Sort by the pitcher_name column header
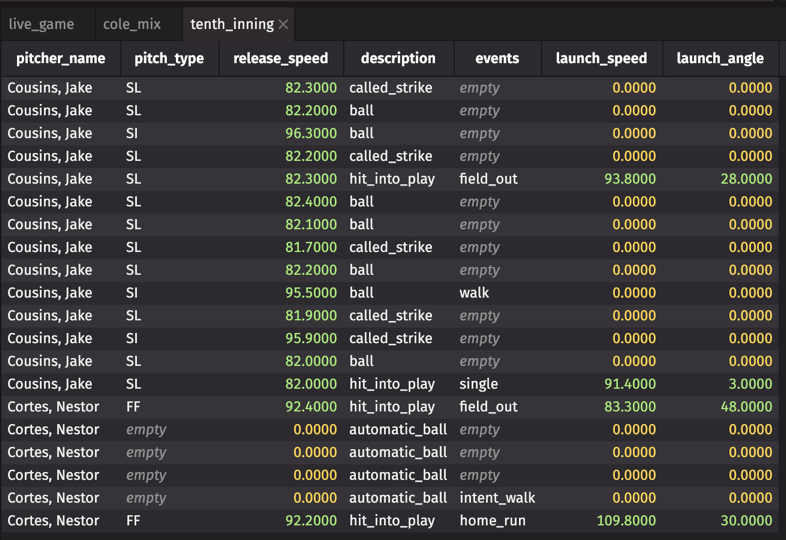The height and width of the screenshot is (540, 786). pyautogui.click(x=61, y=58)
